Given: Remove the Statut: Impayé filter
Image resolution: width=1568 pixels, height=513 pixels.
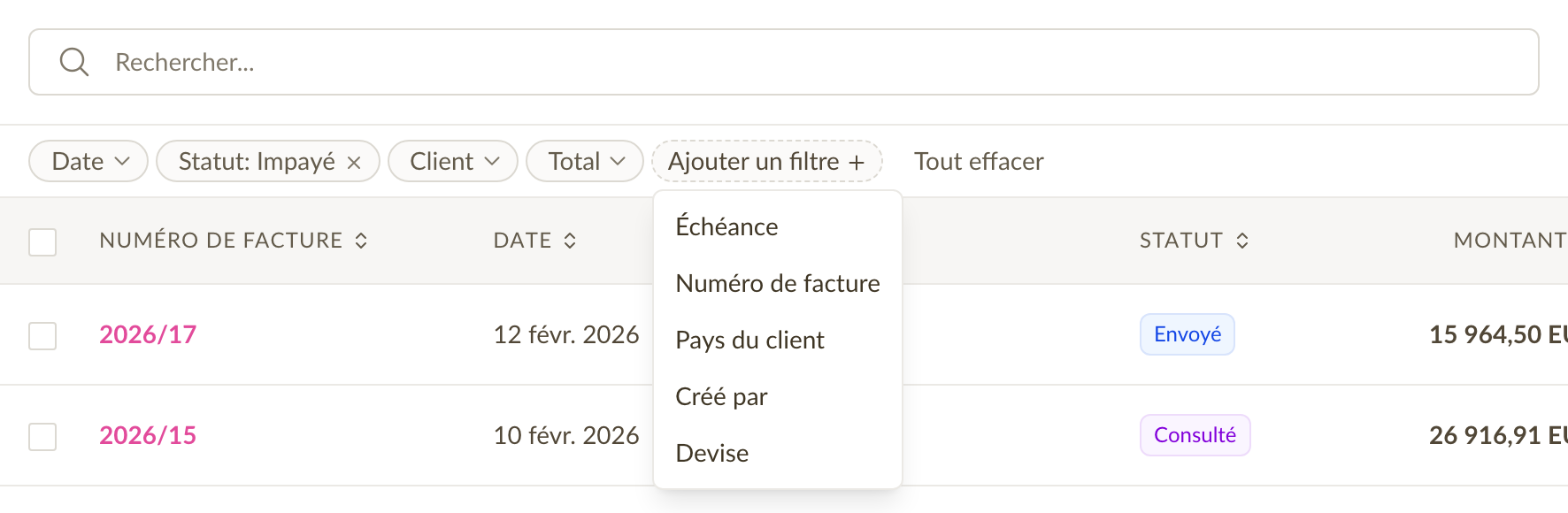Looking at the screenshot, I should 354,163.
